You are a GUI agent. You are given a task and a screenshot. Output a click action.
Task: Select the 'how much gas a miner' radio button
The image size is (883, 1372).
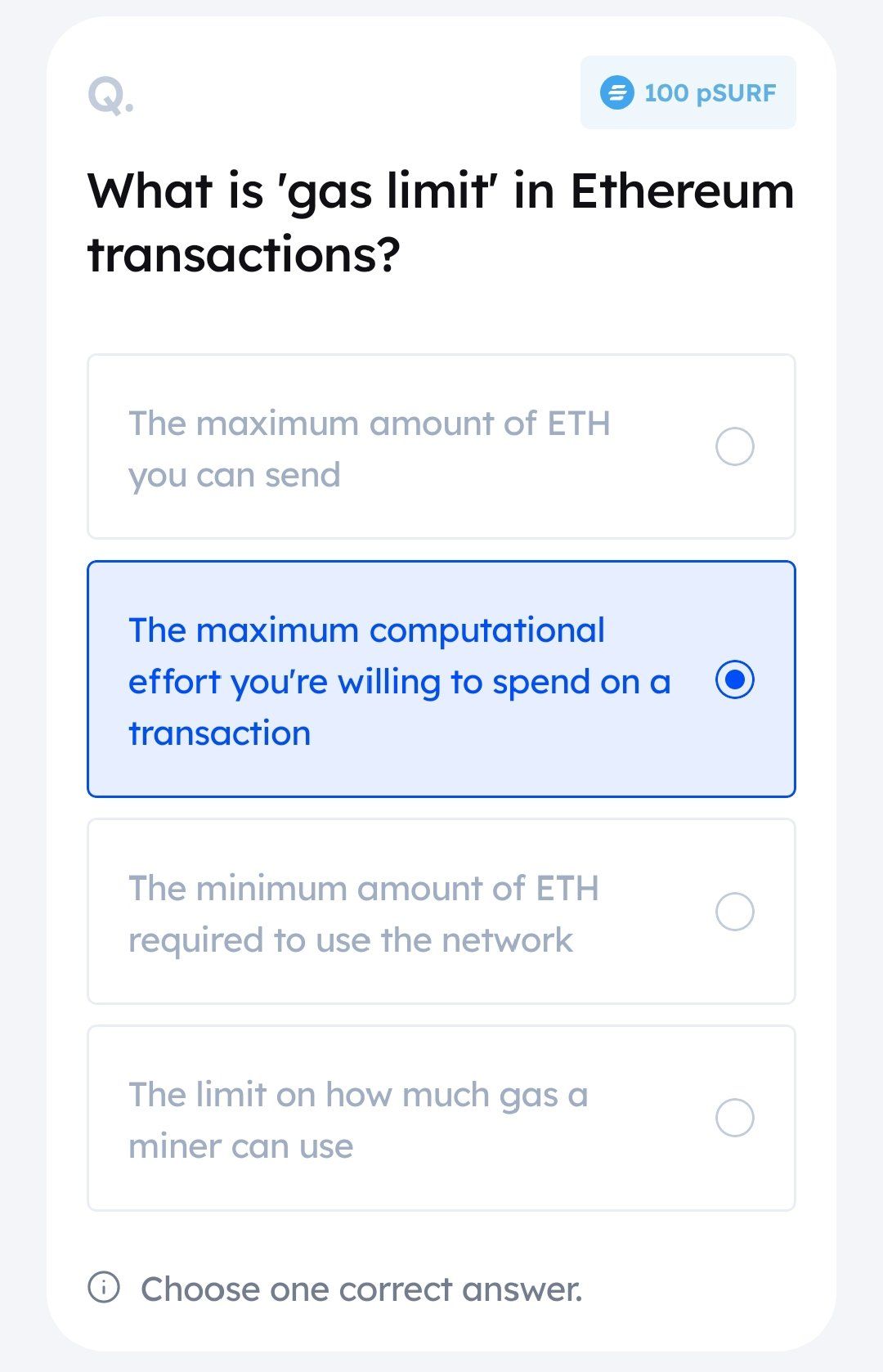734,1118
